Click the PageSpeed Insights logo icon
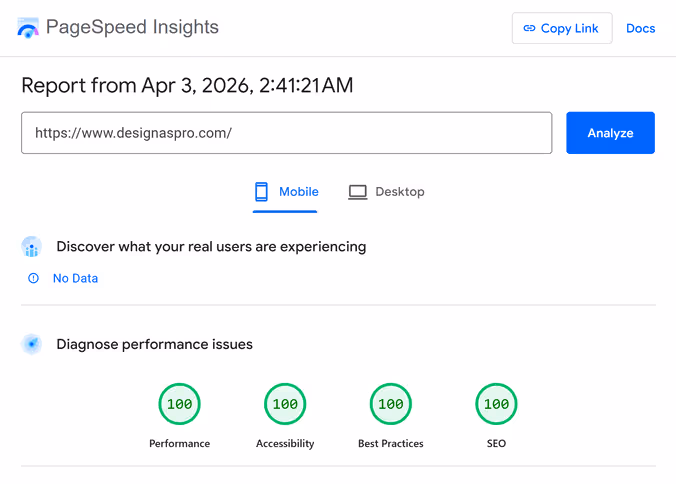676x484 pixels. click(28, 28)
